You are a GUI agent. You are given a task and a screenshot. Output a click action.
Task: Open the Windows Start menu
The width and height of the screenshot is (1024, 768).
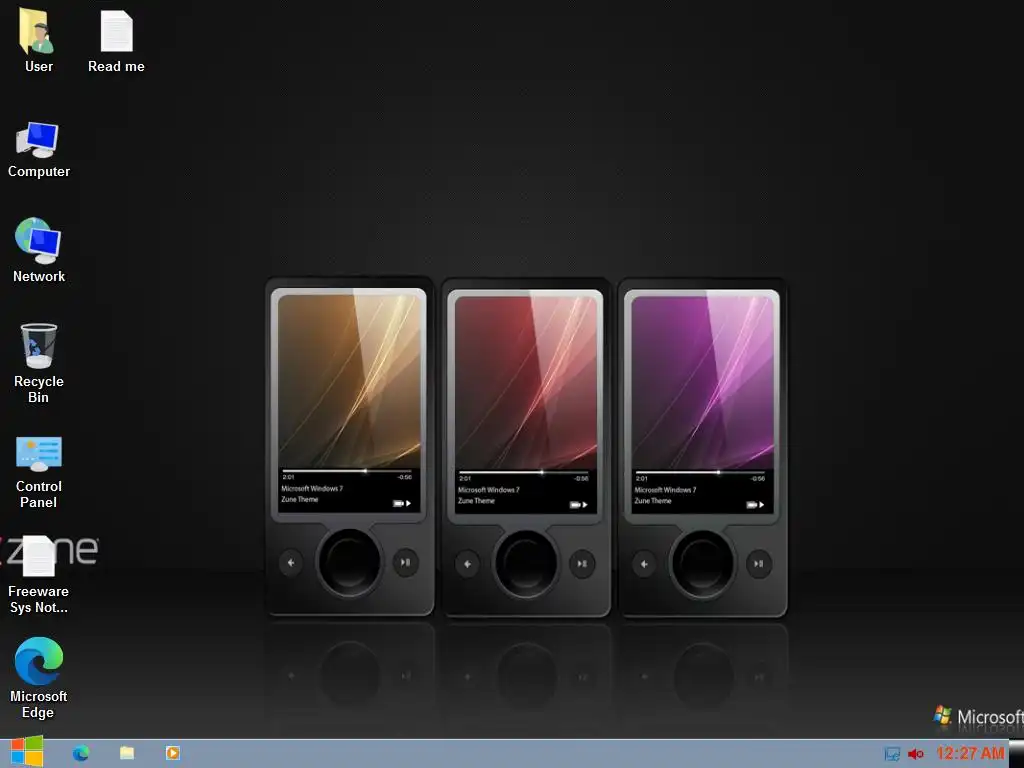(27, 752)
